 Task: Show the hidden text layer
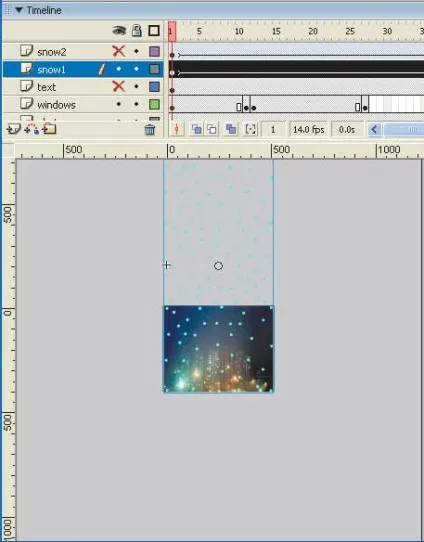(119, 86)
